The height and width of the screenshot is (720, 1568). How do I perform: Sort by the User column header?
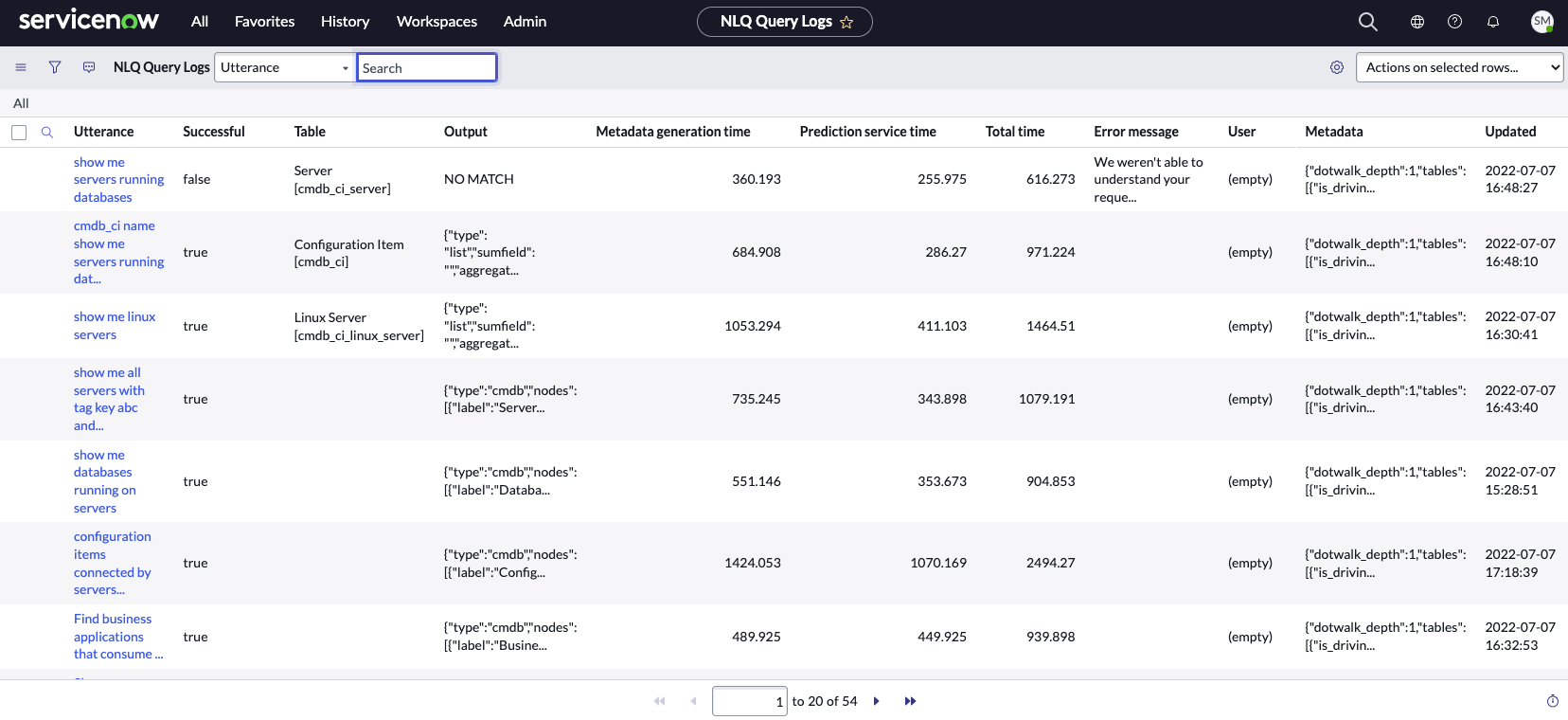click(x=1241, y=132)
